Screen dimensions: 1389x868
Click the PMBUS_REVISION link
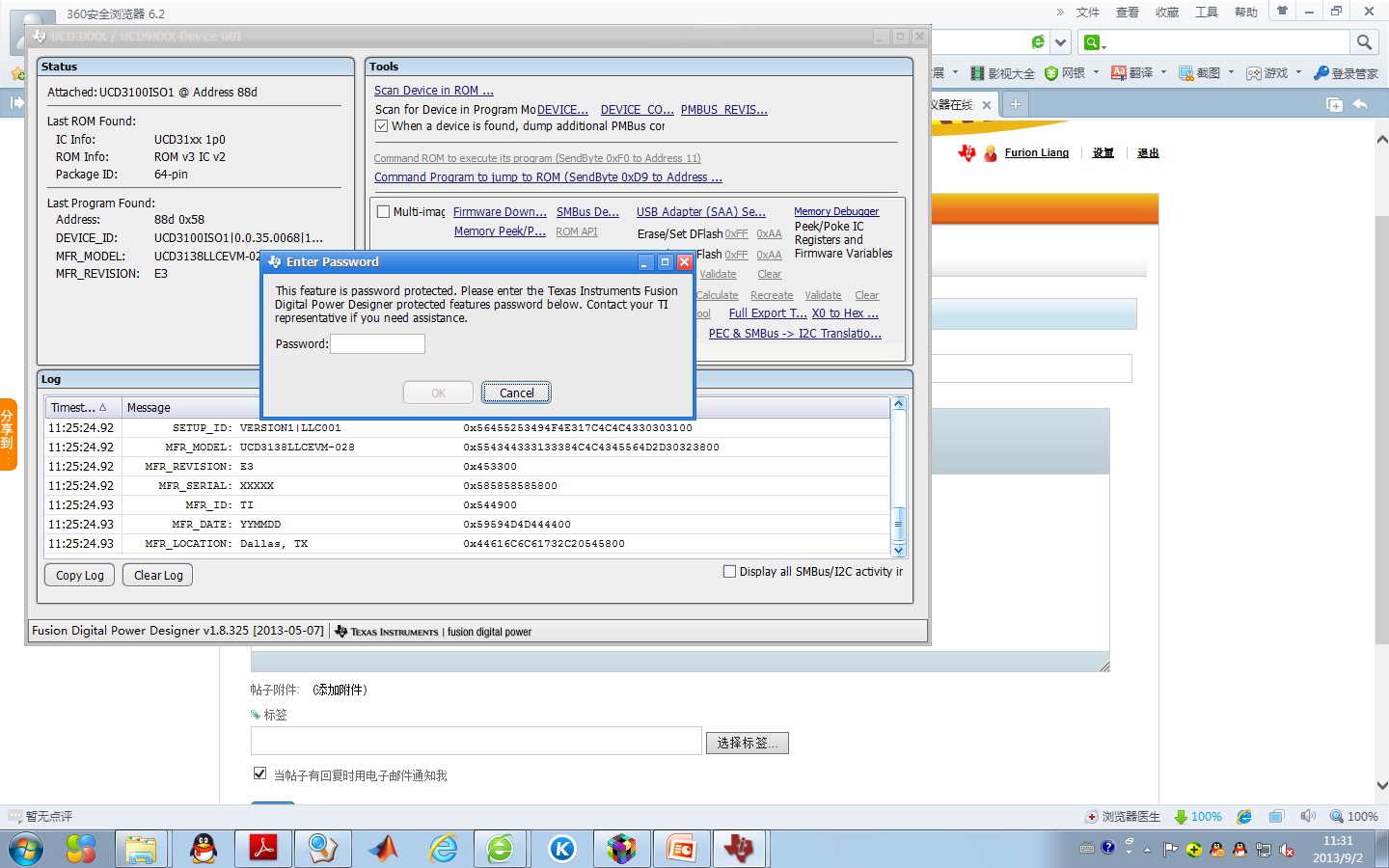[724, 110]
